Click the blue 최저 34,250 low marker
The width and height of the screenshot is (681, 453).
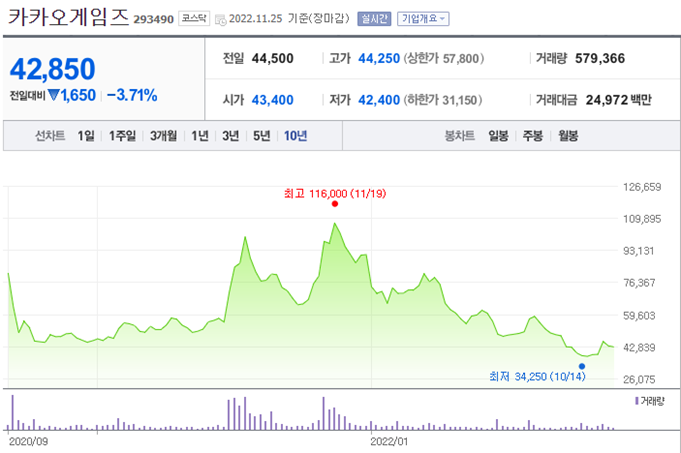[x=582, y=366]
